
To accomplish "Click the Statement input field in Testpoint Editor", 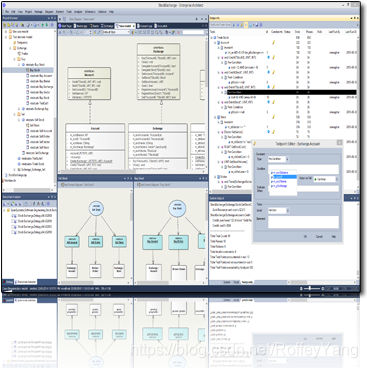I will (x=303, y=222).
